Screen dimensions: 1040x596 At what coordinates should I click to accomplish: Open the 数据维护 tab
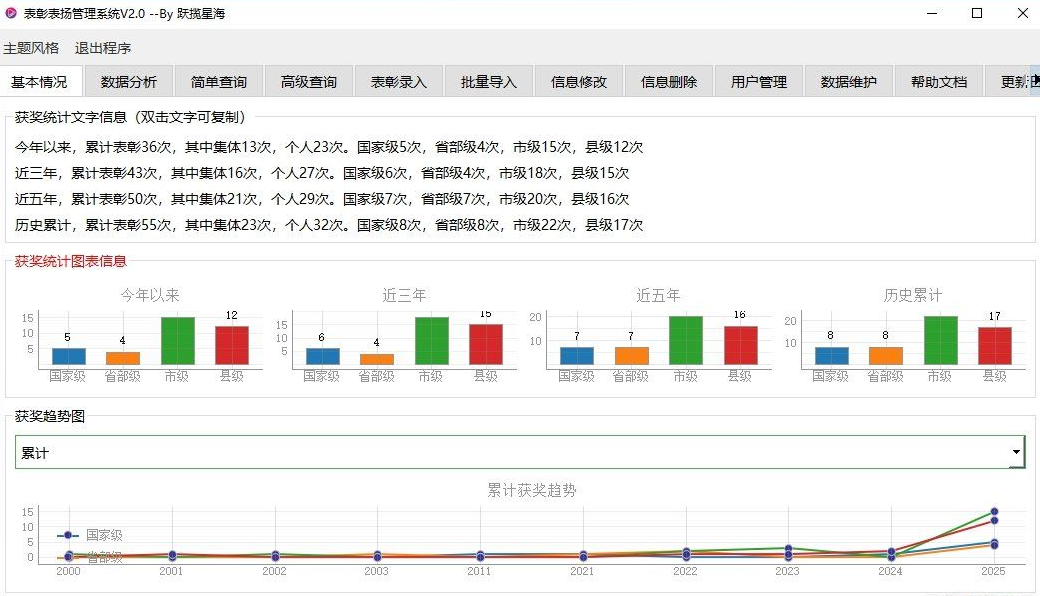click(849, 82)
